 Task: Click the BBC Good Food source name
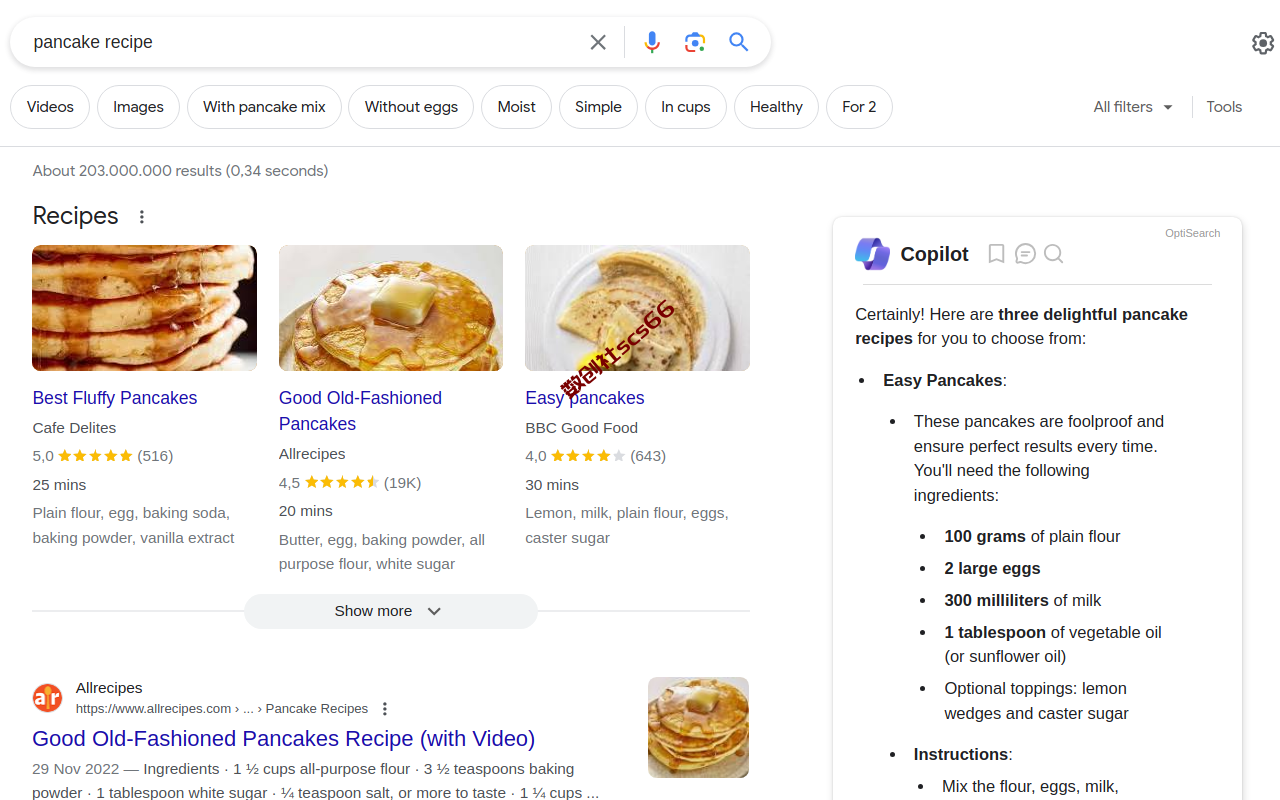(x=581, y=428)
